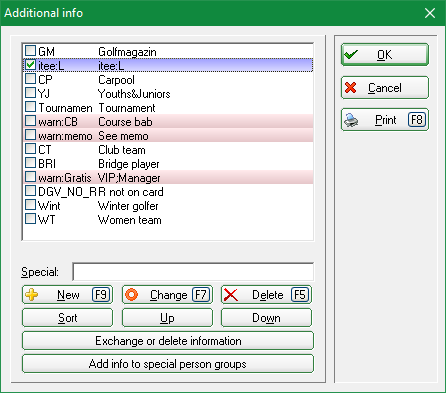The height and width of the screenshot is (393, 446).
Task: Move selected entry with Up button
Action: click(x=167, y=318)
